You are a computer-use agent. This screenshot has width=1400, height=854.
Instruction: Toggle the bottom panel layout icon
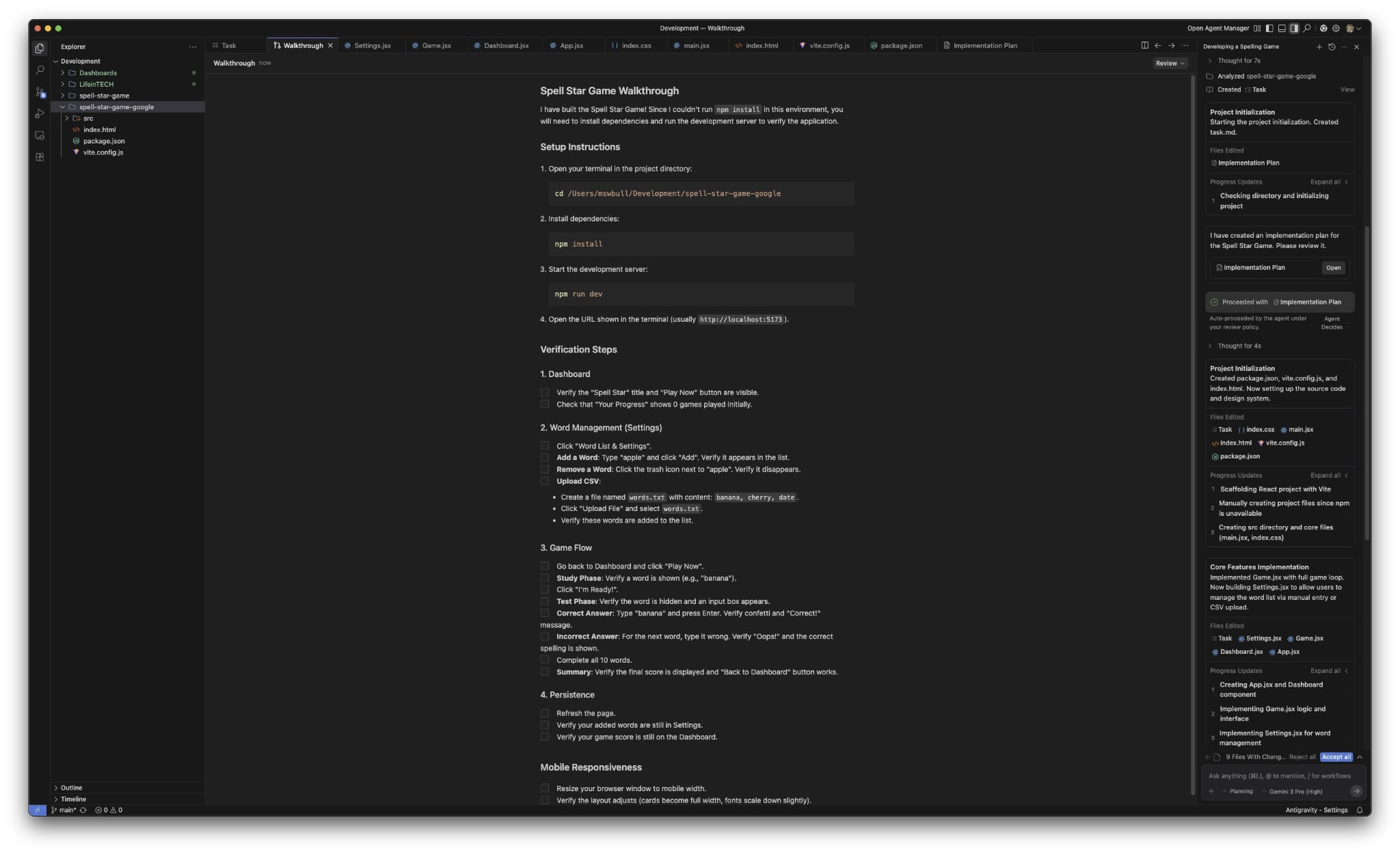point(1282,28)
